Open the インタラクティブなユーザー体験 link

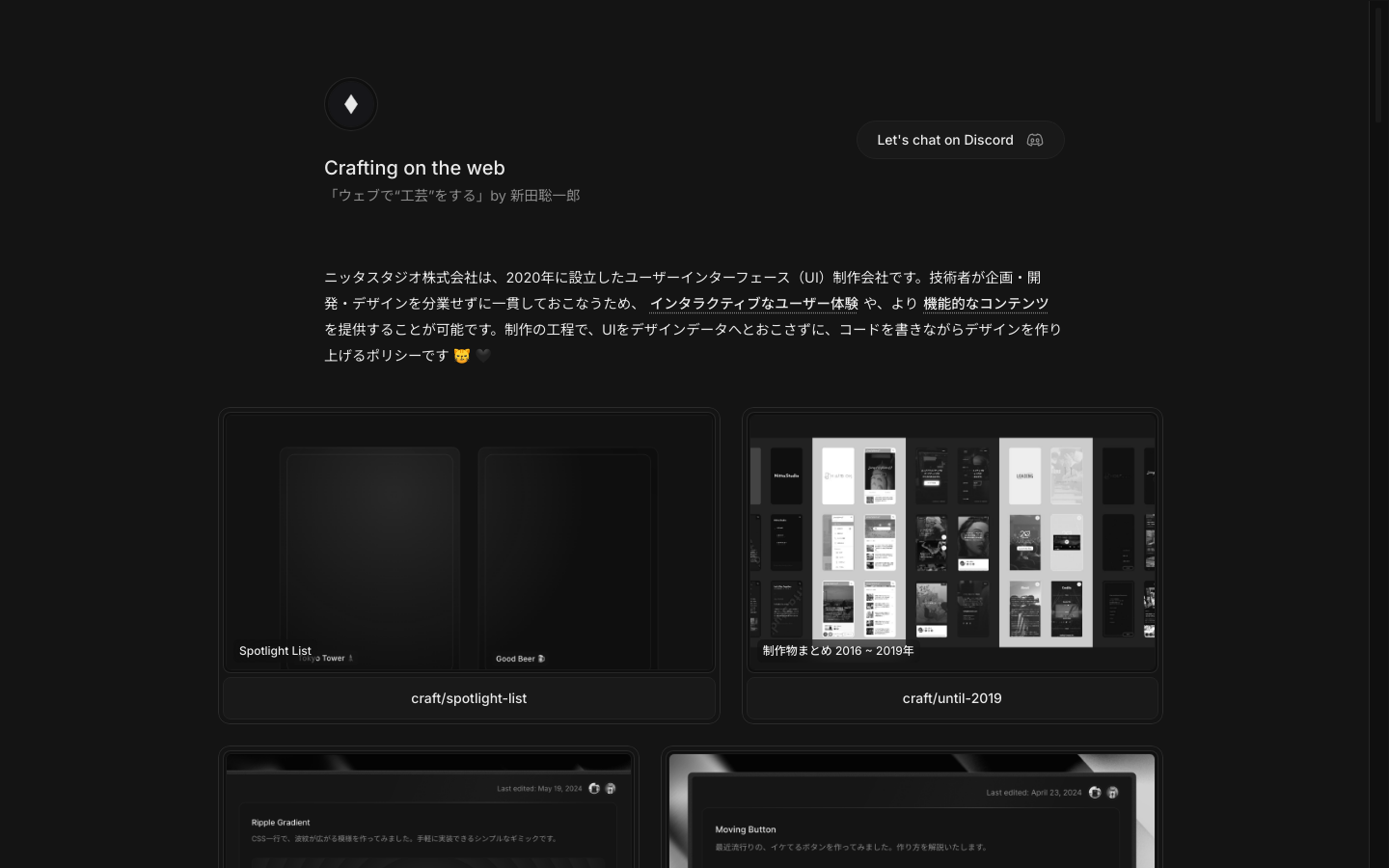(753, 304)
